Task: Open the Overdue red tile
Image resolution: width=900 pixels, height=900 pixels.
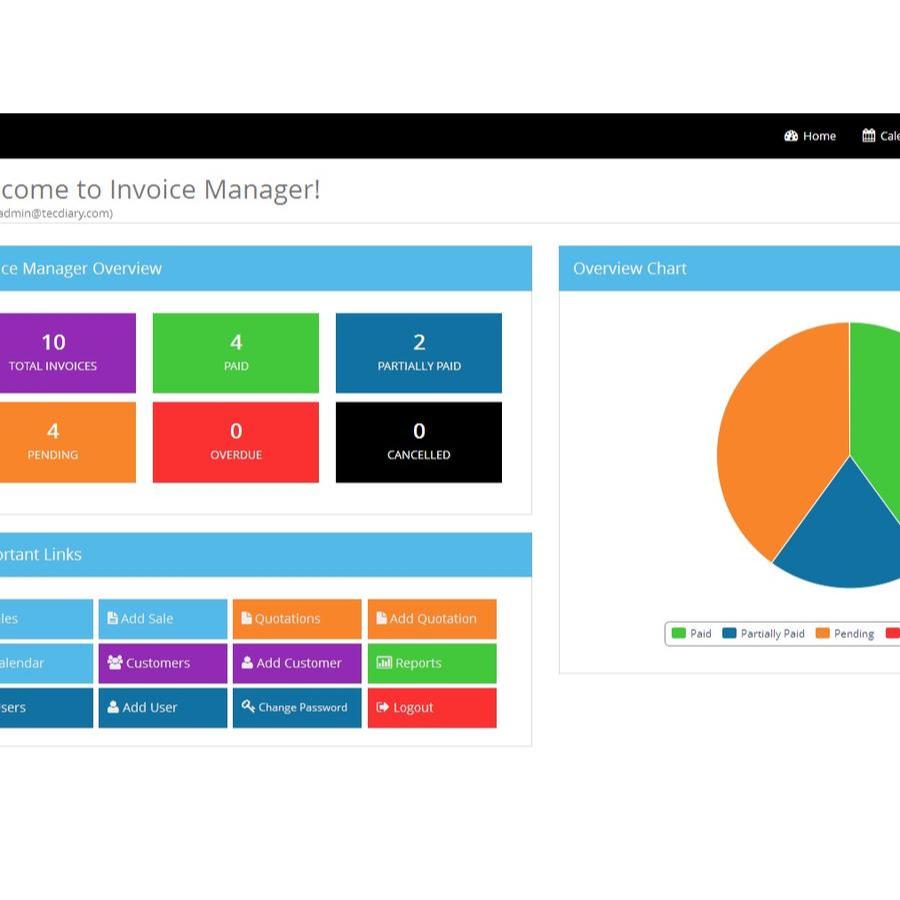Action: [236, 442]
